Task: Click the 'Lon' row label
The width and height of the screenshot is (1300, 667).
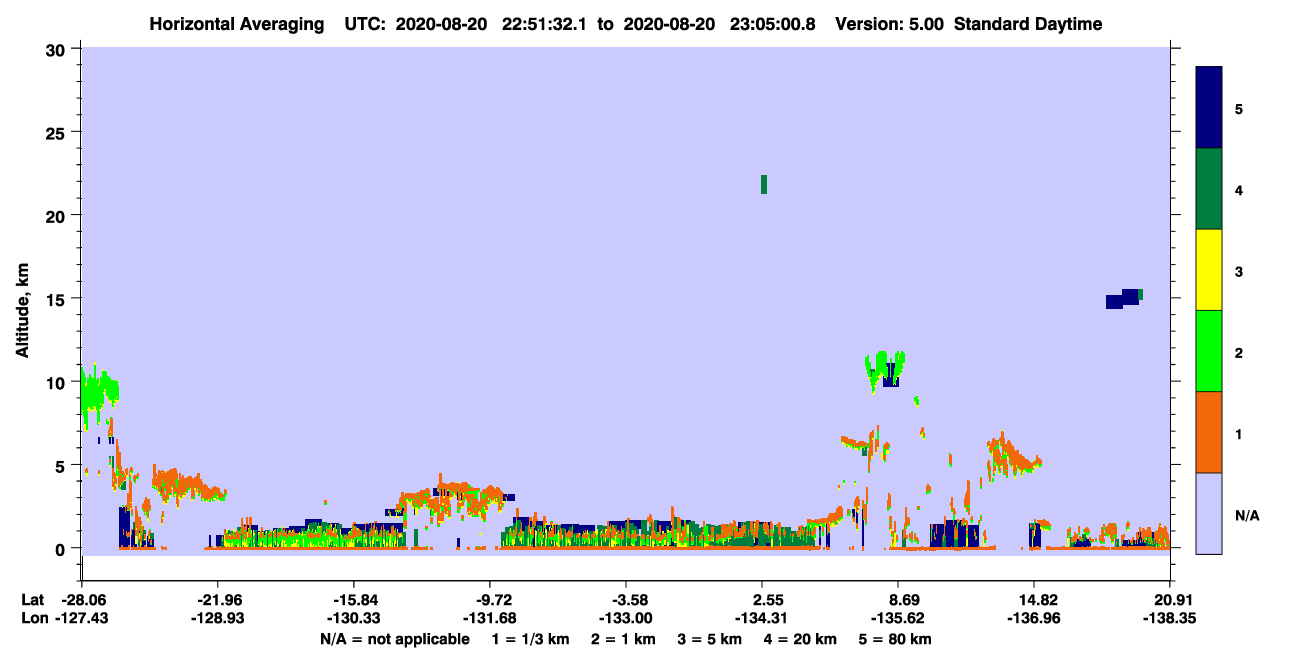Action: [x=33, y=619]
